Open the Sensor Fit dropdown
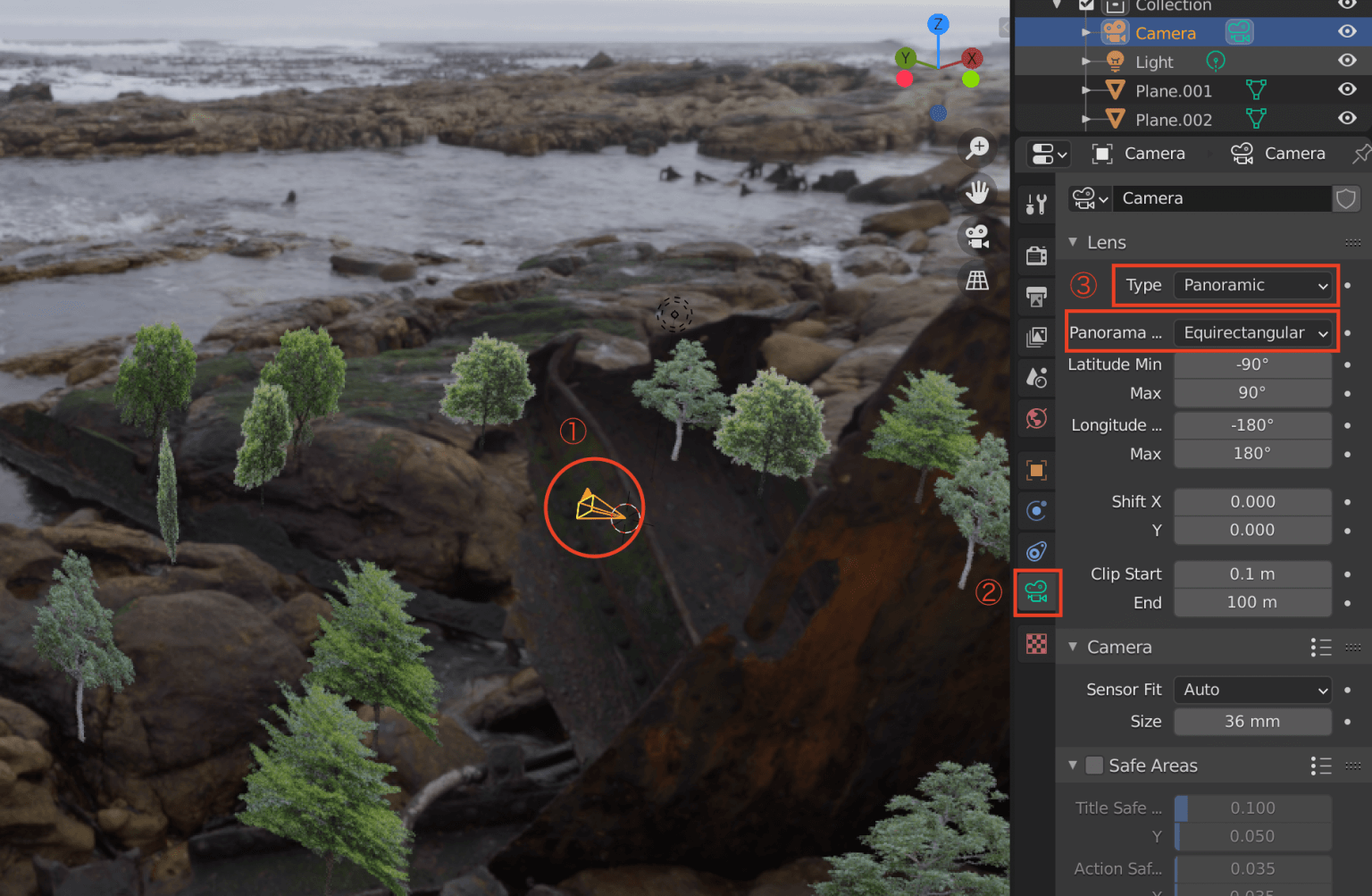The height and width of the screenshot is (896, 1372). tap(1251, 690)
